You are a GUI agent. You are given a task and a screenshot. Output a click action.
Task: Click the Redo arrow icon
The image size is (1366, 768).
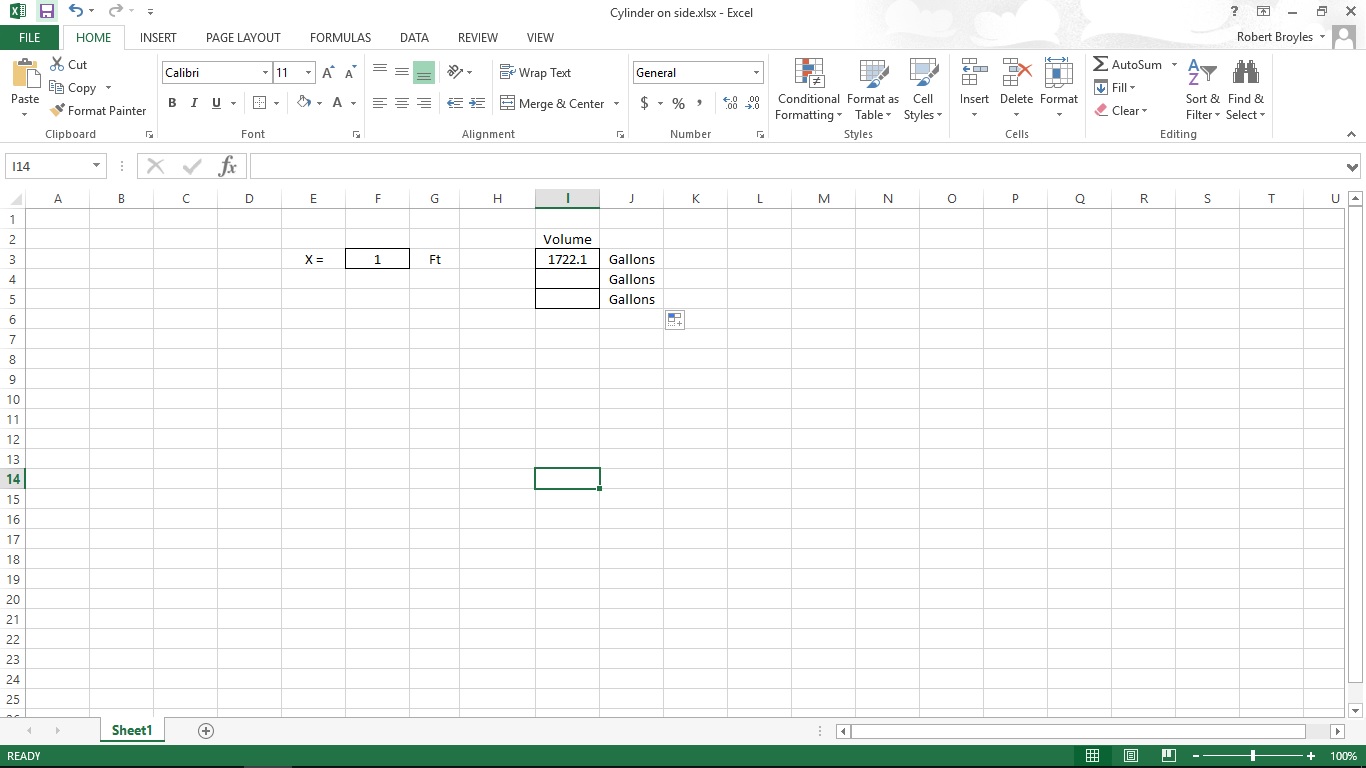(115, 12)
